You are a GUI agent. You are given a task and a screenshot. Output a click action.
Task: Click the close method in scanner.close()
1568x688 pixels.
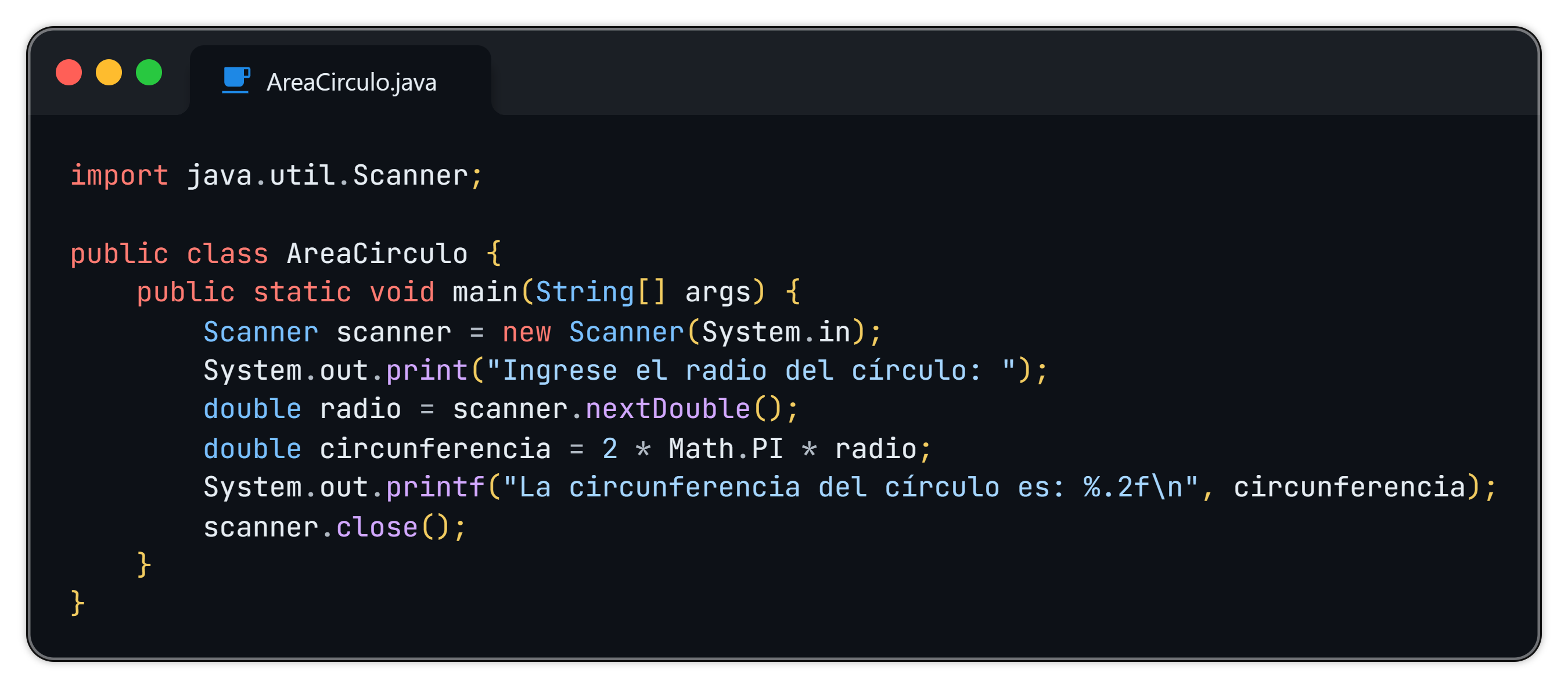click(x=377, y=527)
